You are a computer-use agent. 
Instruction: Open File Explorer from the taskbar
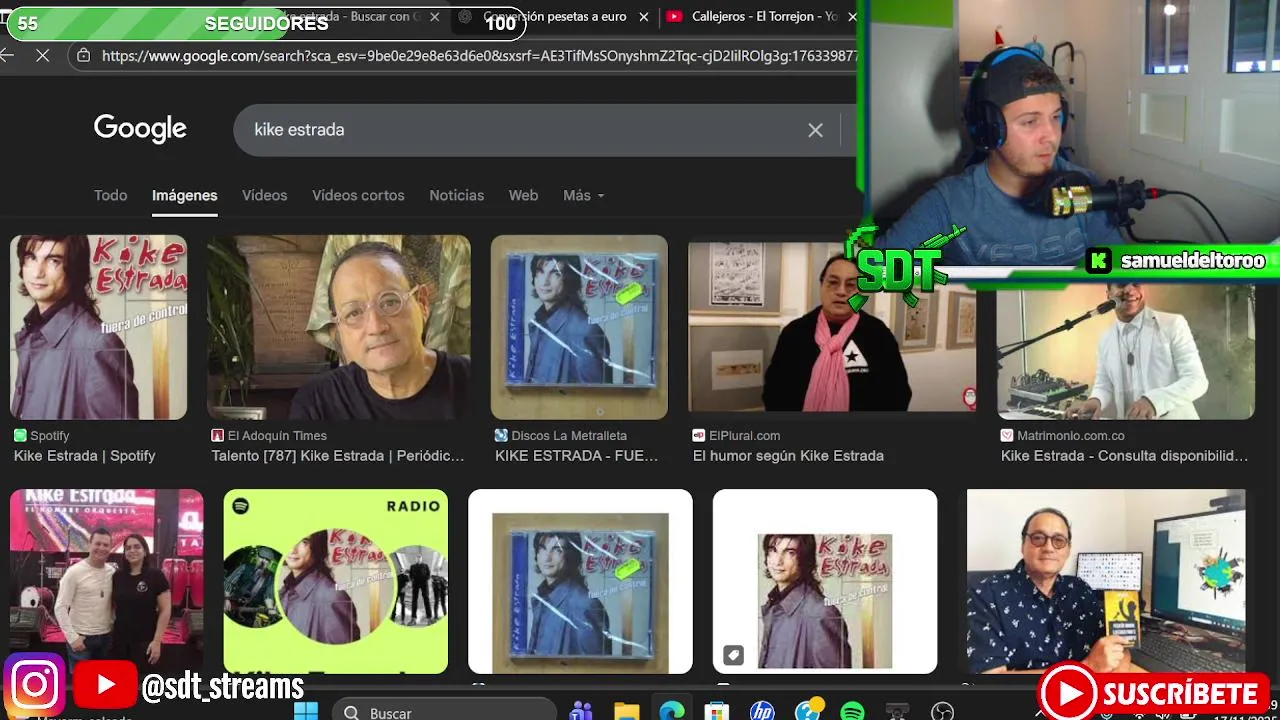(x=627, y=712)
